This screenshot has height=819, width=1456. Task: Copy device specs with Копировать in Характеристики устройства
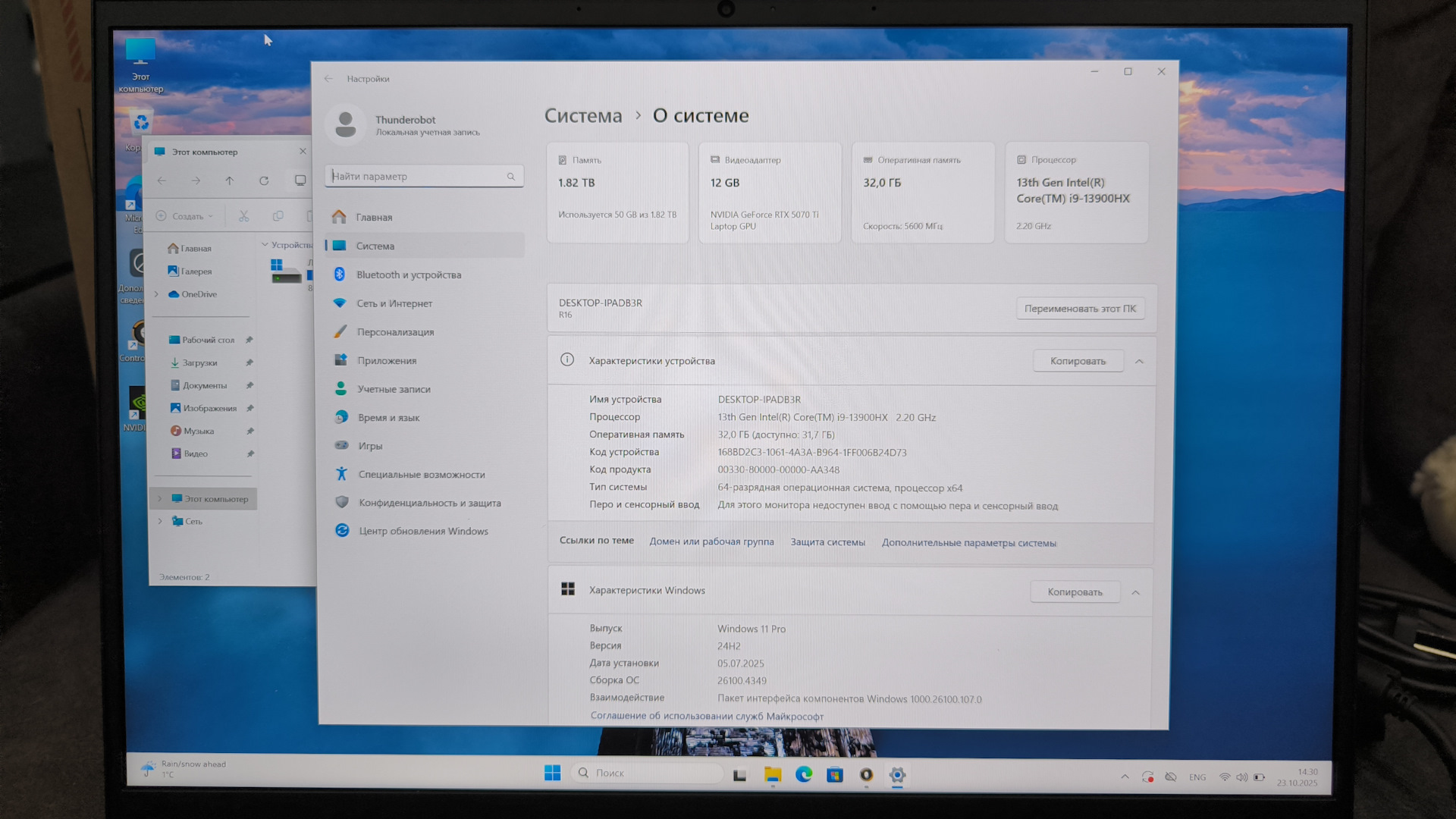pos(1078,361)
